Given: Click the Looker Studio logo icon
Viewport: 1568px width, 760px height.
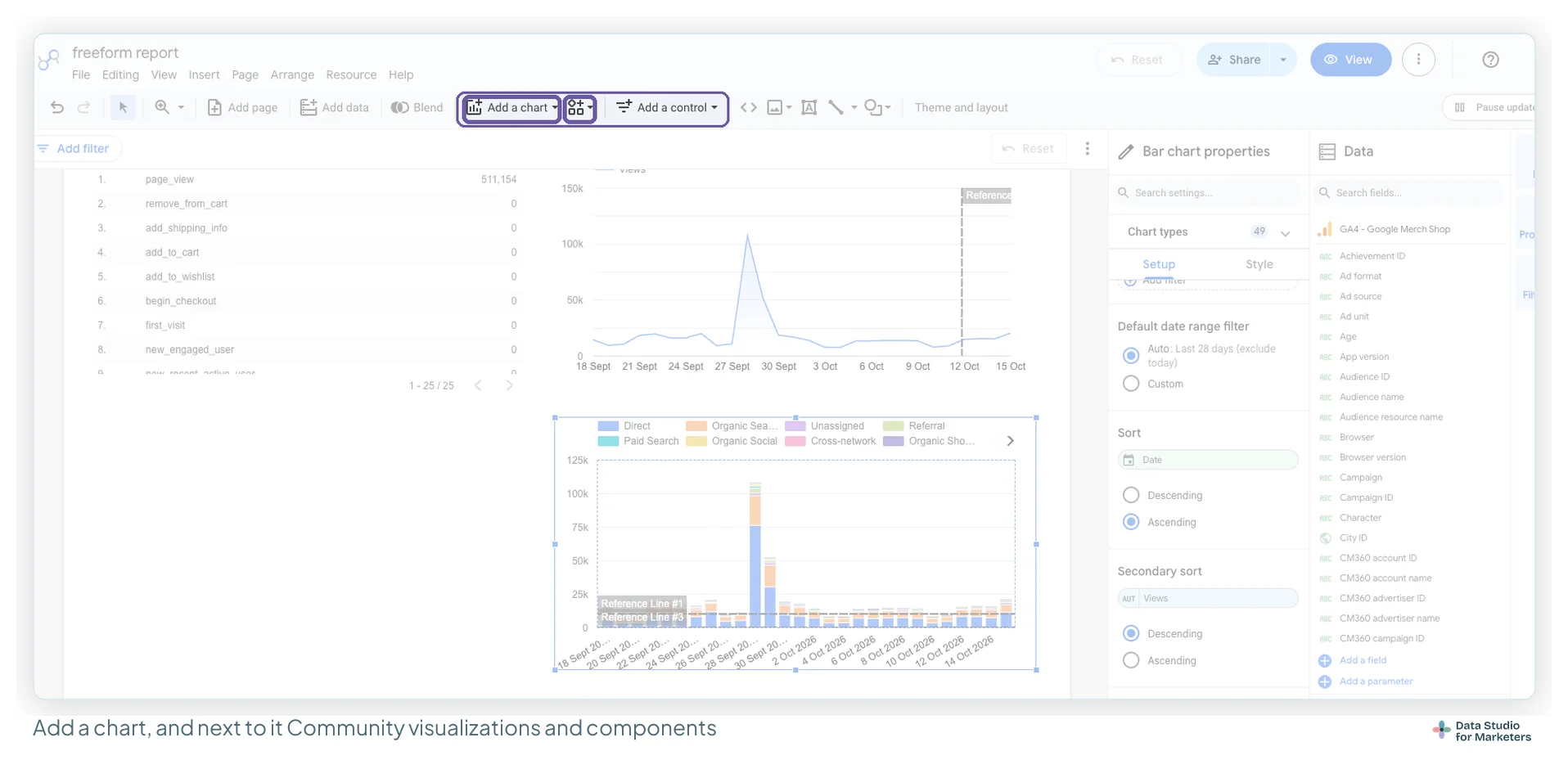Looking at the screenshot, I should pos(50,60).
